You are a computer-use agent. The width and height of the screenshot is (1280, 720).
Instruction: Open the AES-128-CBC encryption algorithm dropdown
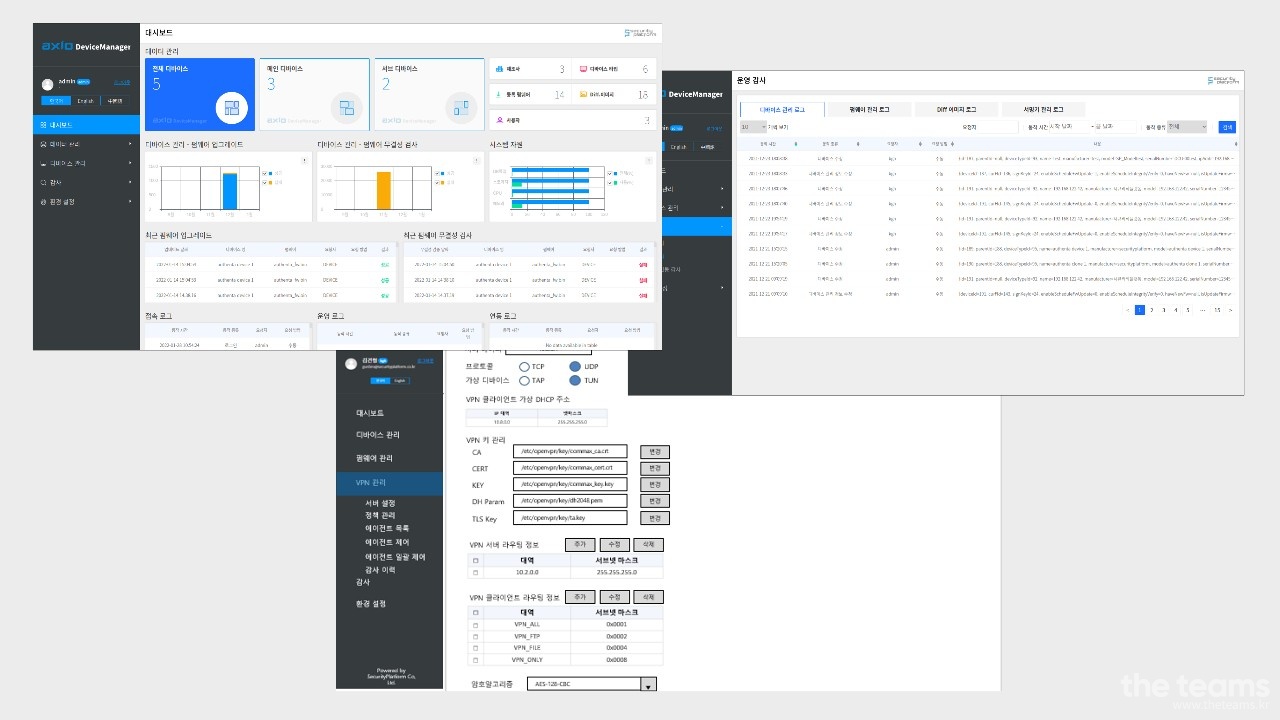pyautogui.click(x=649, y=685)
